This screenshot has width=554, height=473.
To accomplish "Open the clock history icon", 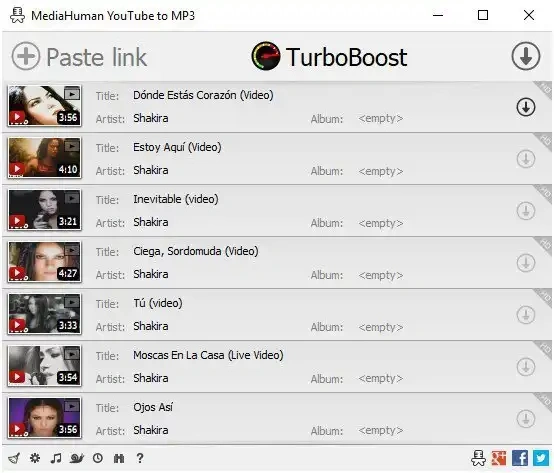I will [x=98, y=458].
